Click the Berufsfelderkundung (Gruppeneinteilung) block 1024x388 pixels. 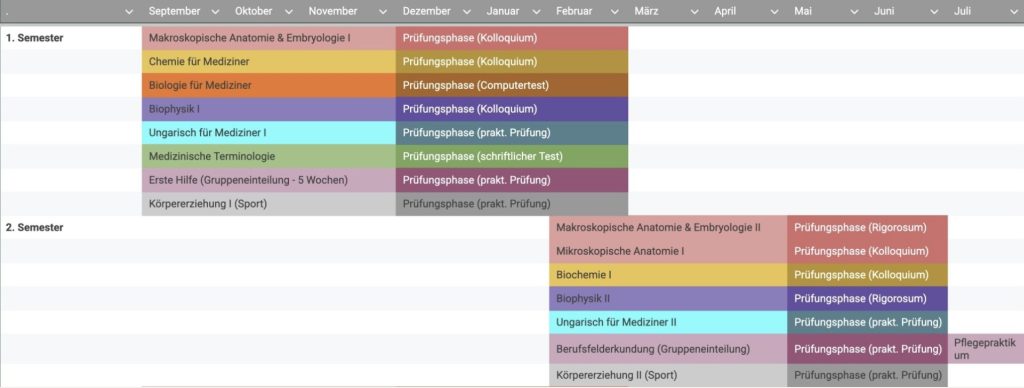coord(668,349)
